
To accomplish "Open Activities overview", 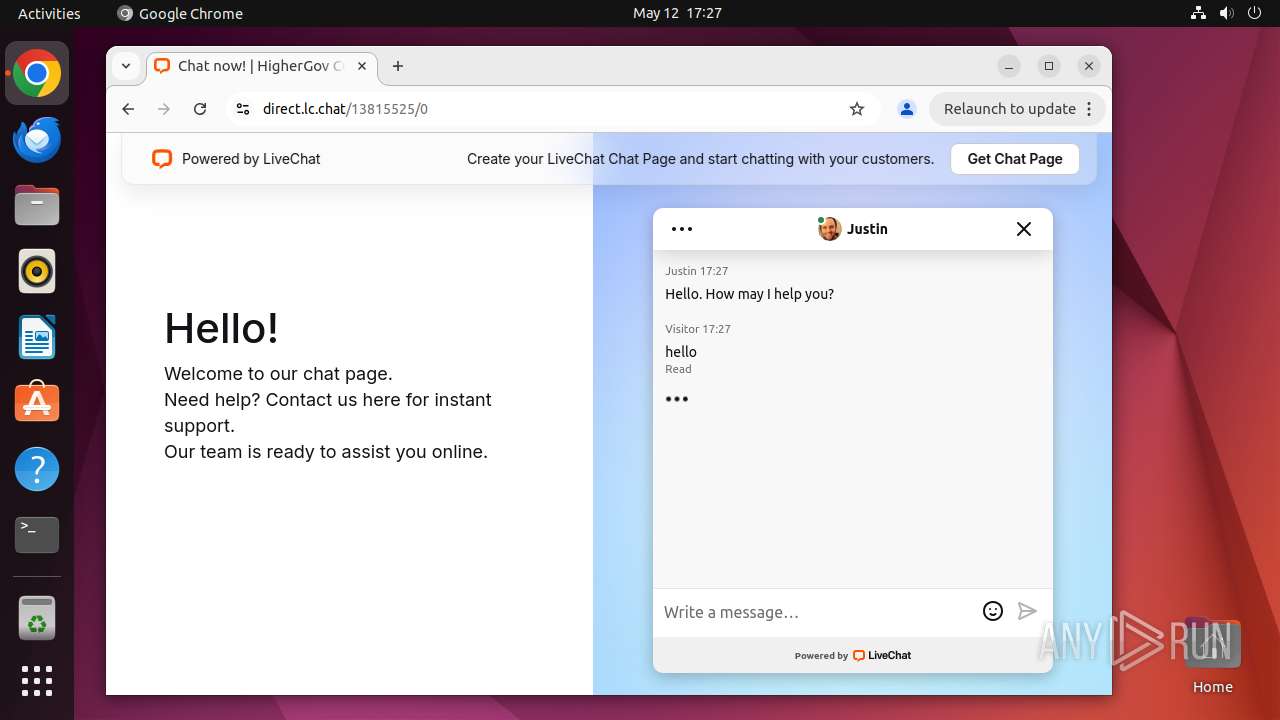I will [x=49, y=13].
